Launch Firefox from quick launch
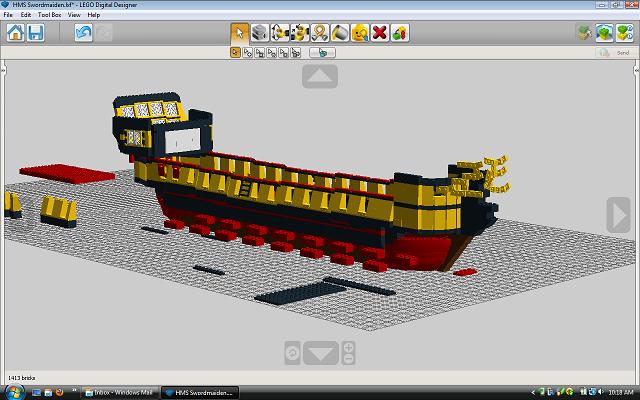The width and height of the screenshot is (640, 400). click(59, 393)
